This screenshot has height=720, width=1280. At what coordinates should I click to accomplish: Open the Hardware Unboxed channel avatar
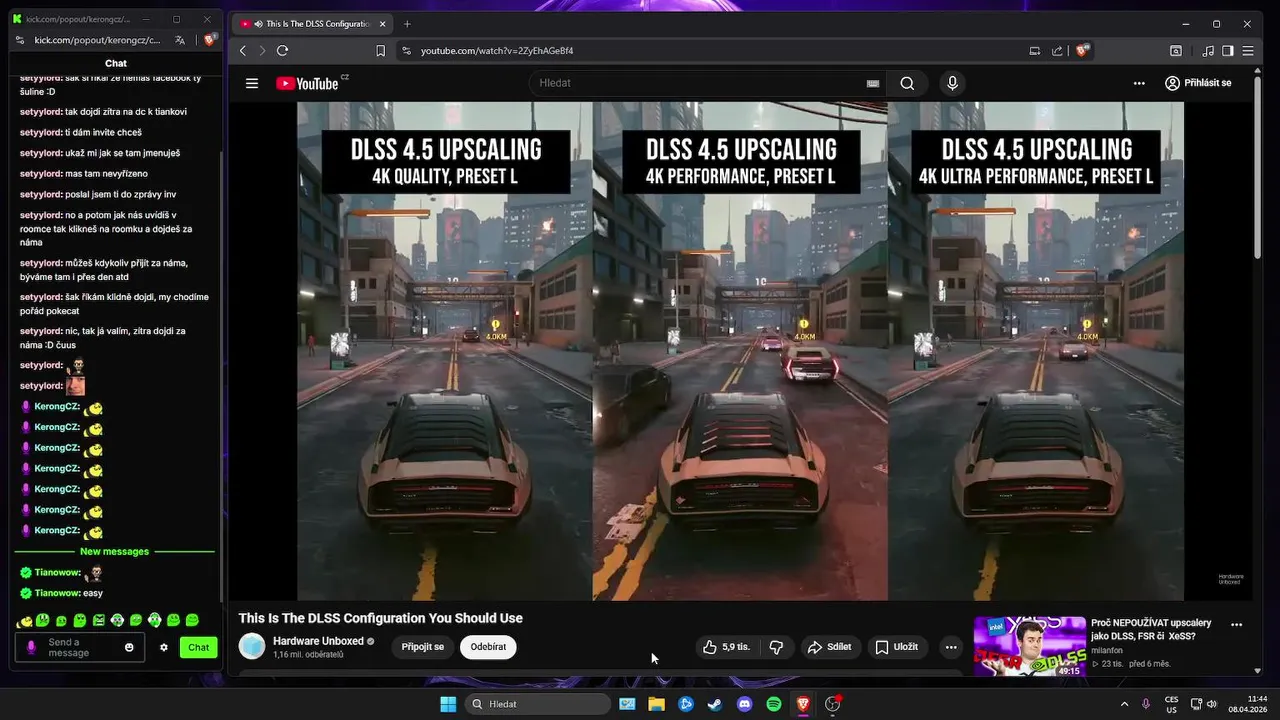[252, 646]
